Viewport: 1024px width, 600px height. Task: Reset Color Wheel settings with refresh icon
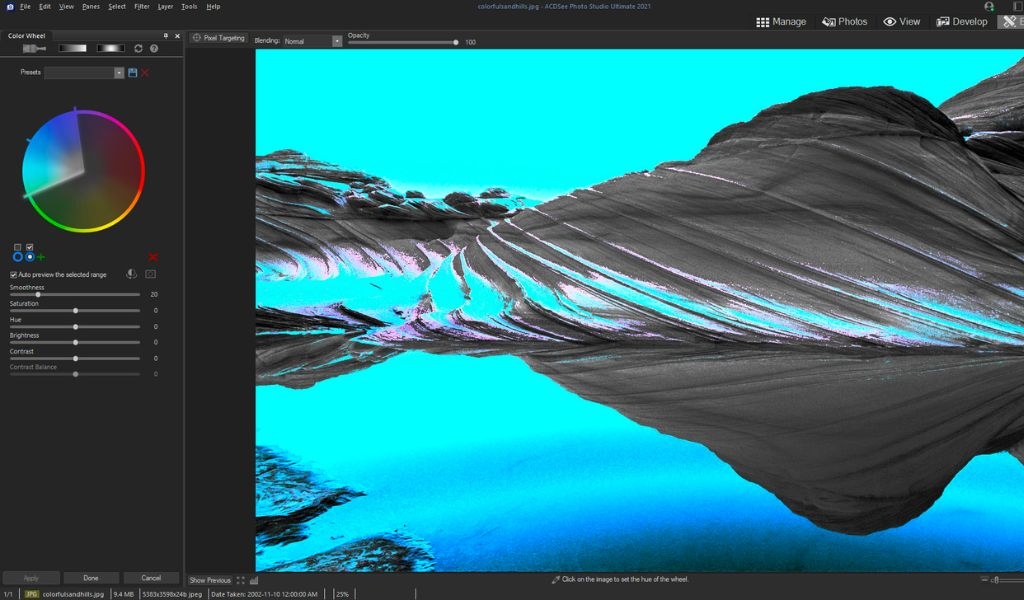(x=138, y=48)
